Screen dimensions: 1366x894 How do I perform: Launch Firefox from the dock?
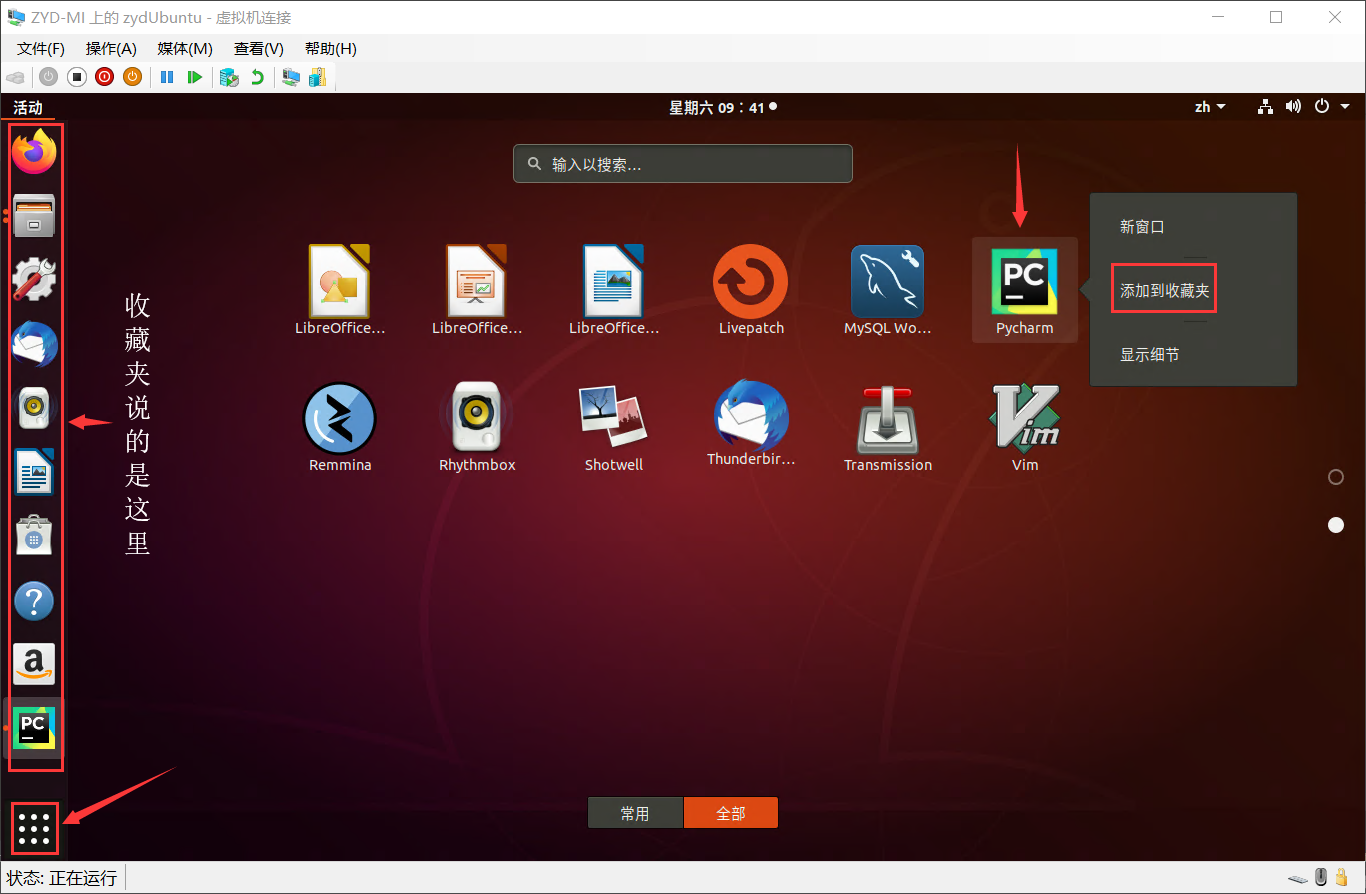(x=35, y=152)
